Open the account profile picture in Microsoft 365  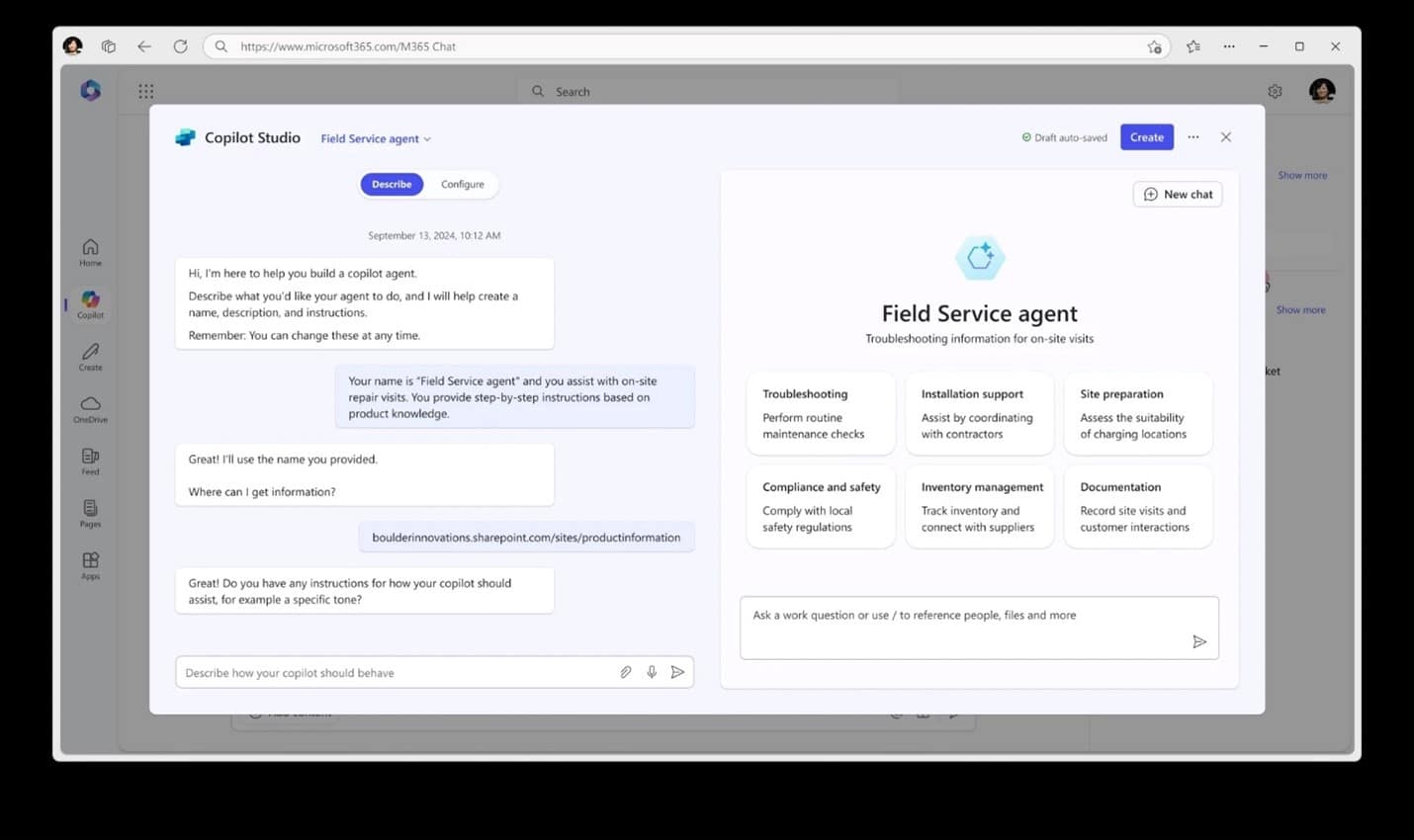(x=1322, y=91)
